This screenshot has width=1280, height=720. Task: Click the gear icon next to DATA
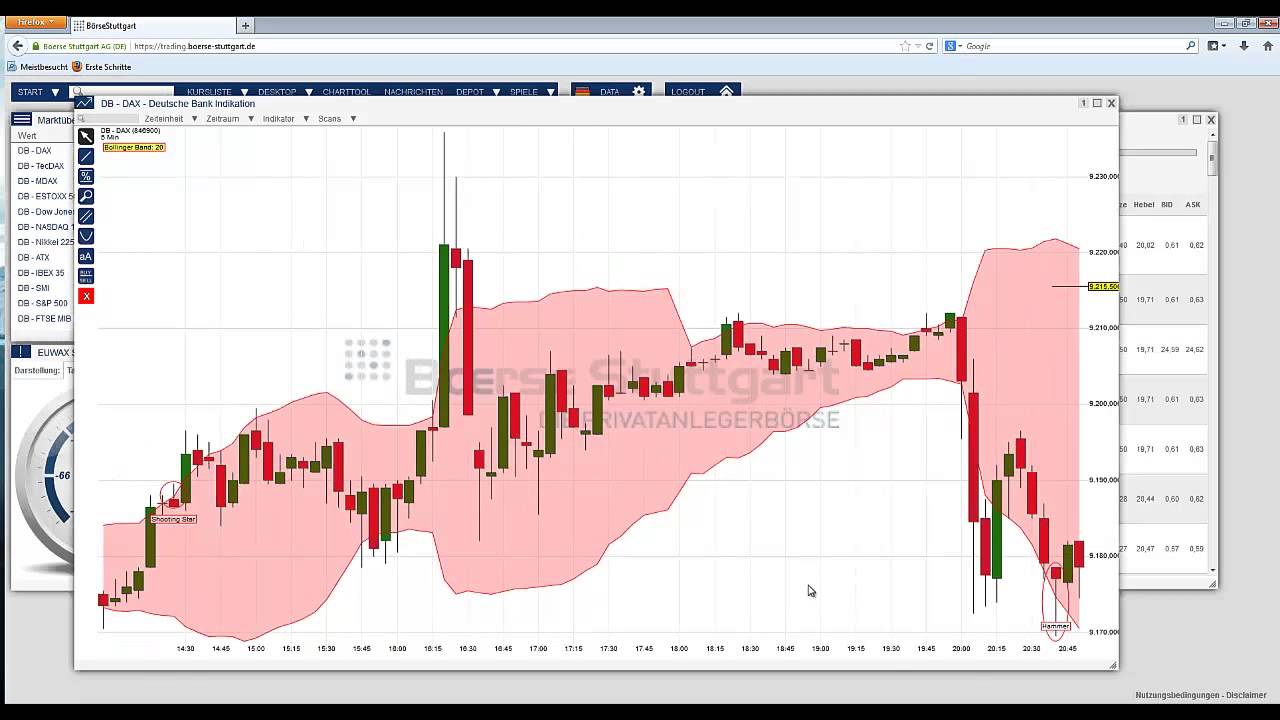[639, 91]
